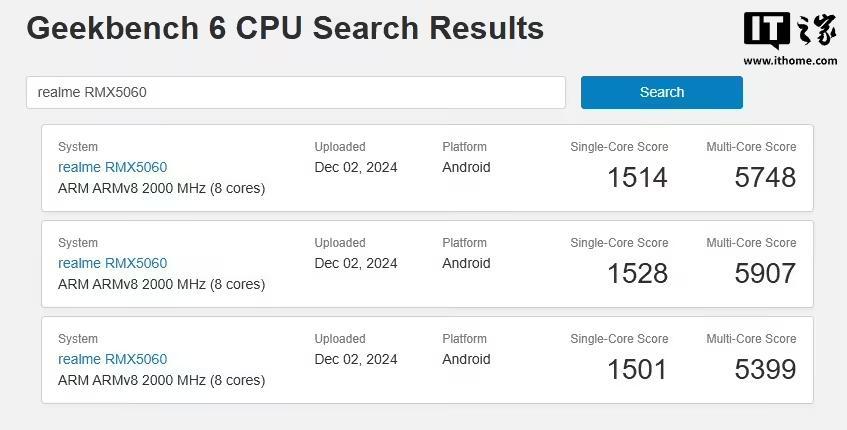Click the second result's ARM ARMv8 2000 MHz text
The width and height of the screenshot is (847, 430).
[x=161, y=284]
